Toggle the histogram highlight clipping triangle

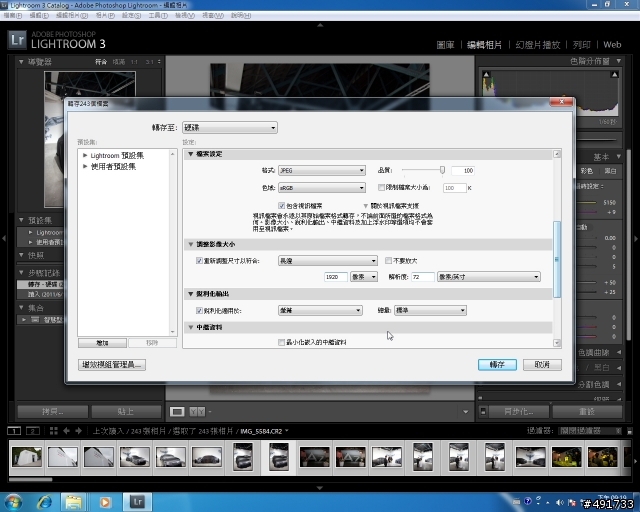tap(614, 74)
